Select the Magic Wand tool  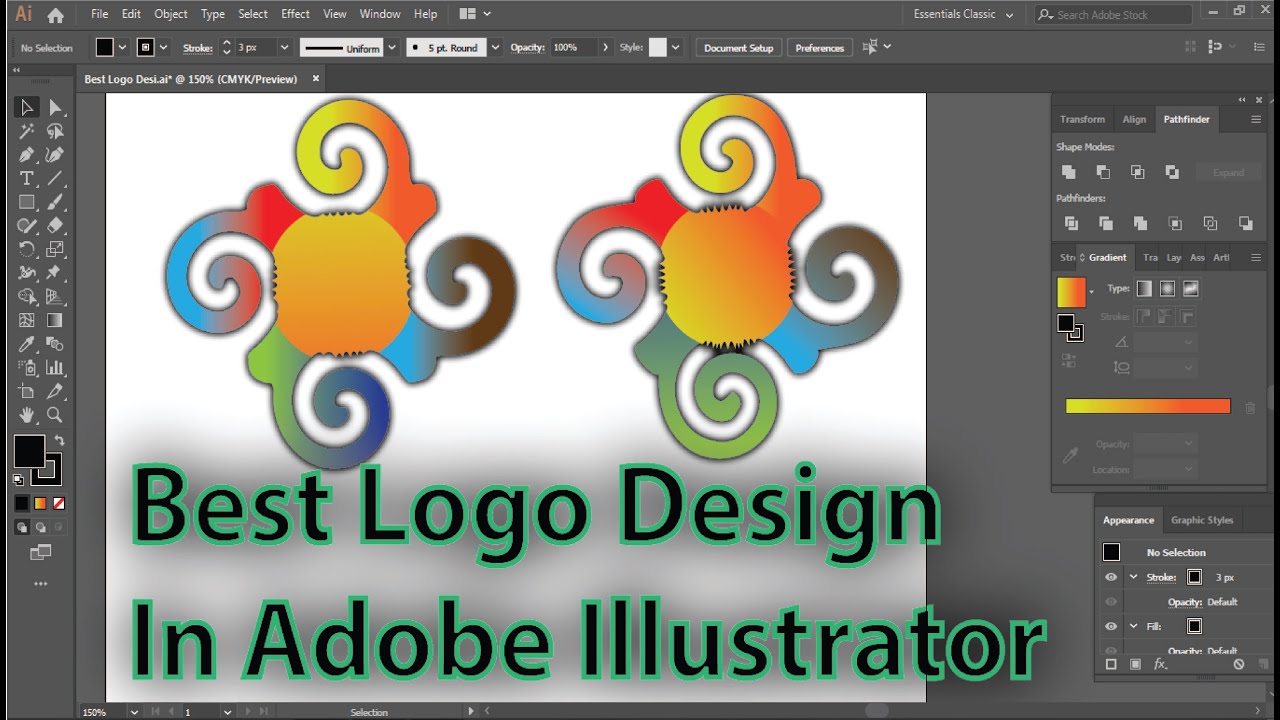(27, 131)
